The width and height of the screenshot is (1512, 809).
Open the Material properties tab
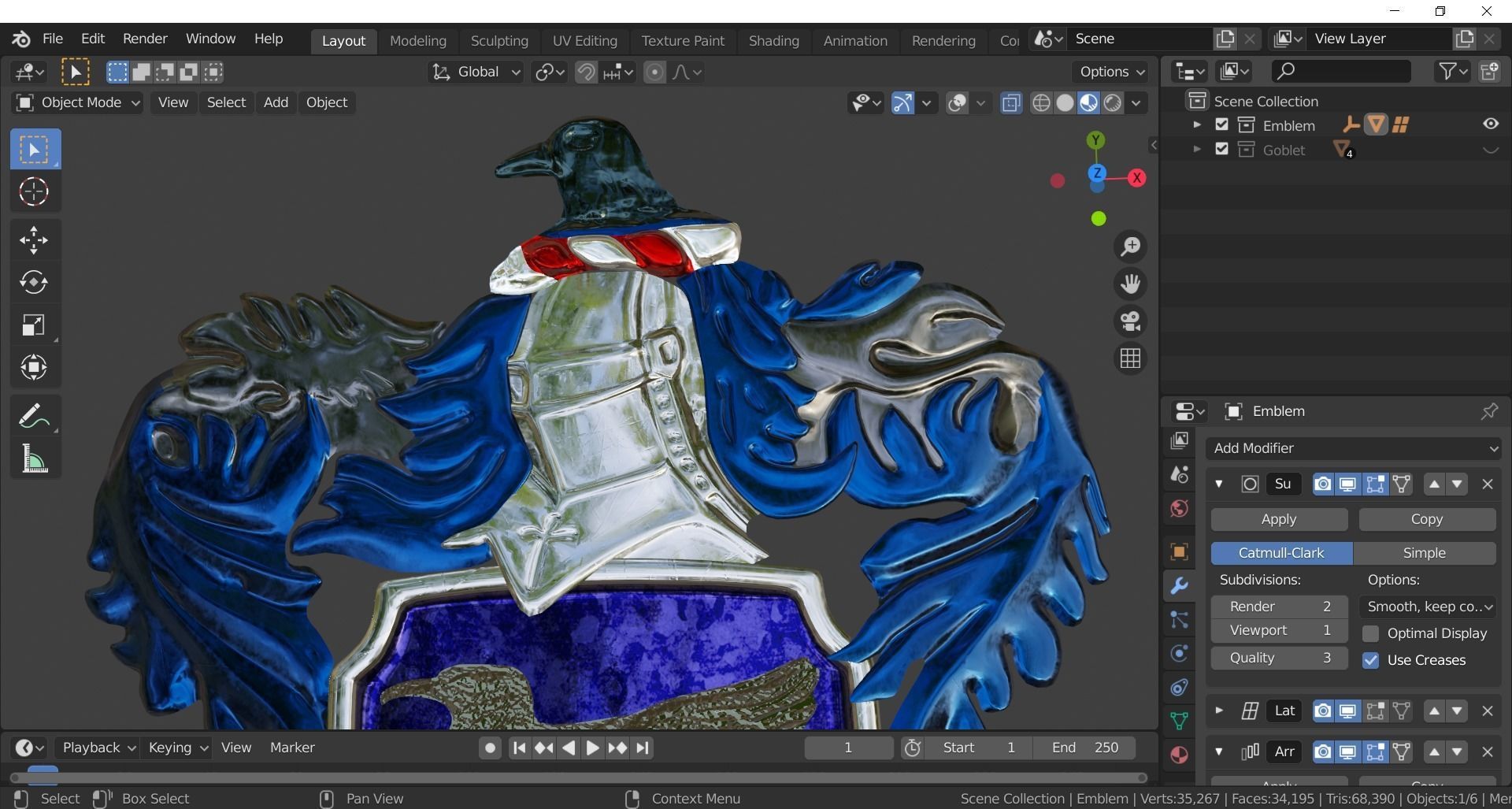1179,755
